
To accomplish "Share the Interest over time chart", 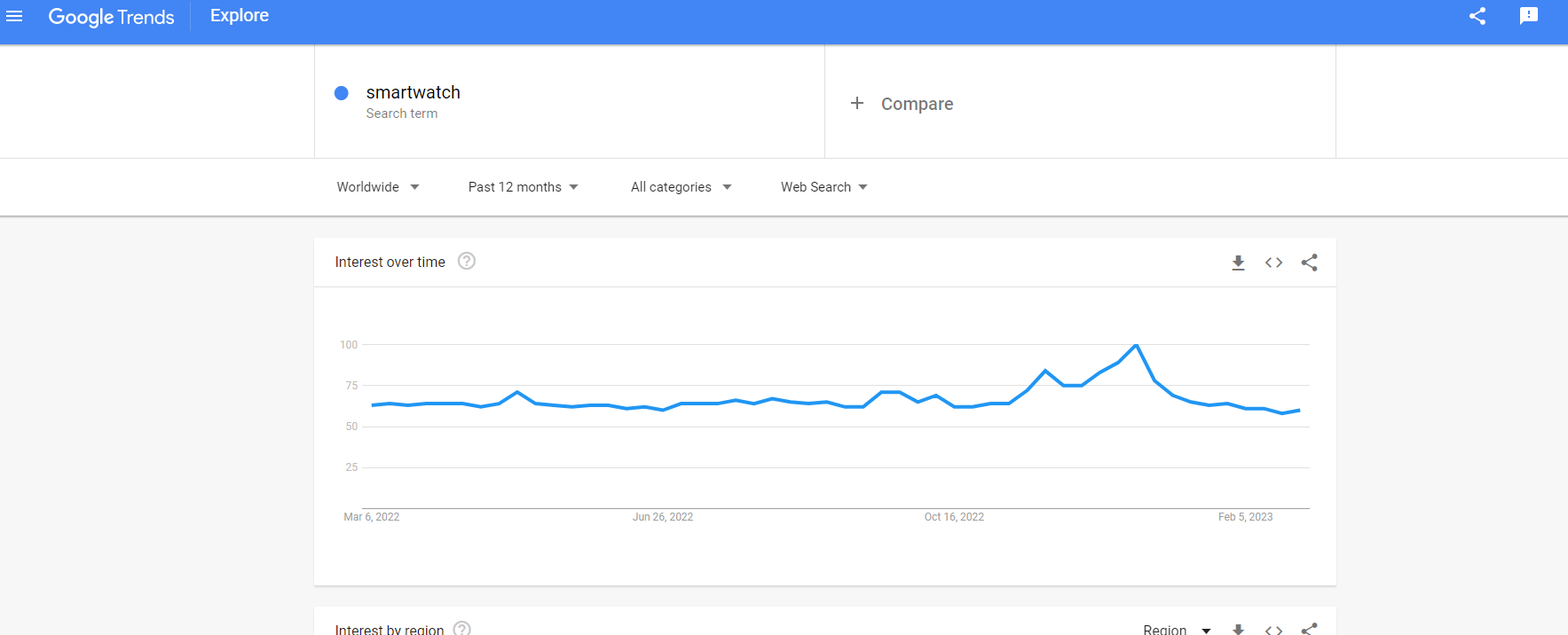I will click(x=1309, y=263).
